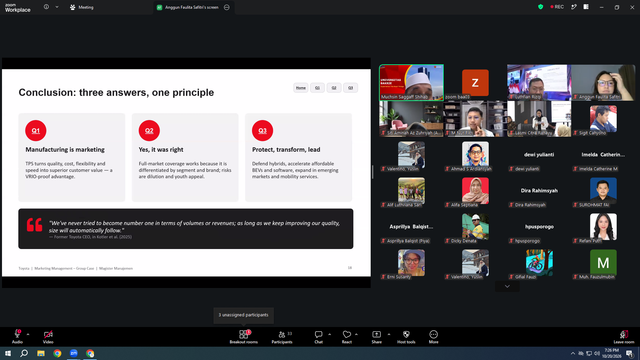This screenshot has height=360, width=640.
Task: Click Q1 navigation button on slide
Action: 317,88
